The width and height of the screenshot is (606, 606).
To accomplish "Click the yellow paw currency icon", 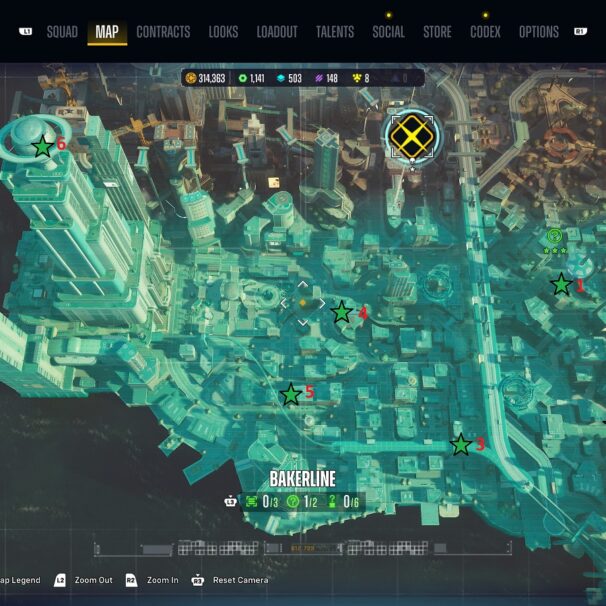I will tap(357, 78).
